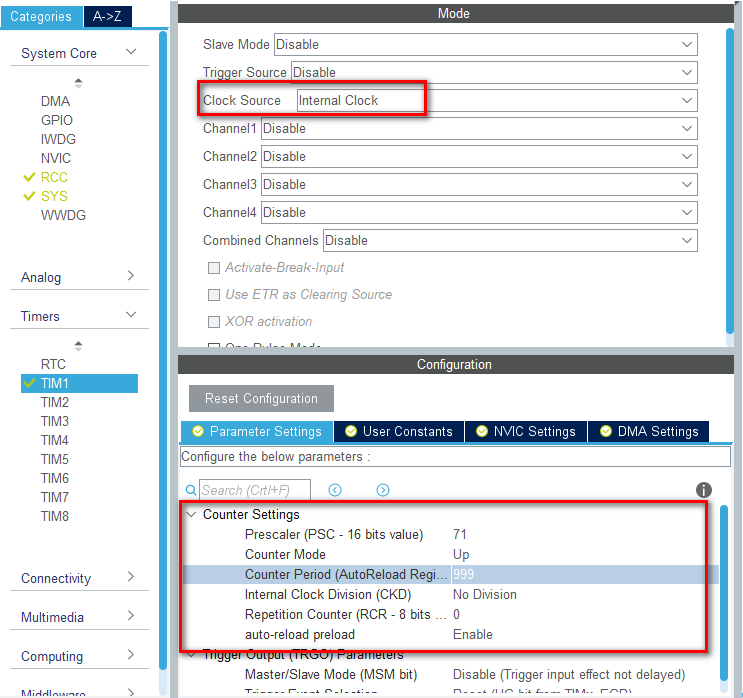Image resolution: width=743 pixels, height=698 pixels.
Task: Select TIM2 in Timers list
Action: coord(55,402)
